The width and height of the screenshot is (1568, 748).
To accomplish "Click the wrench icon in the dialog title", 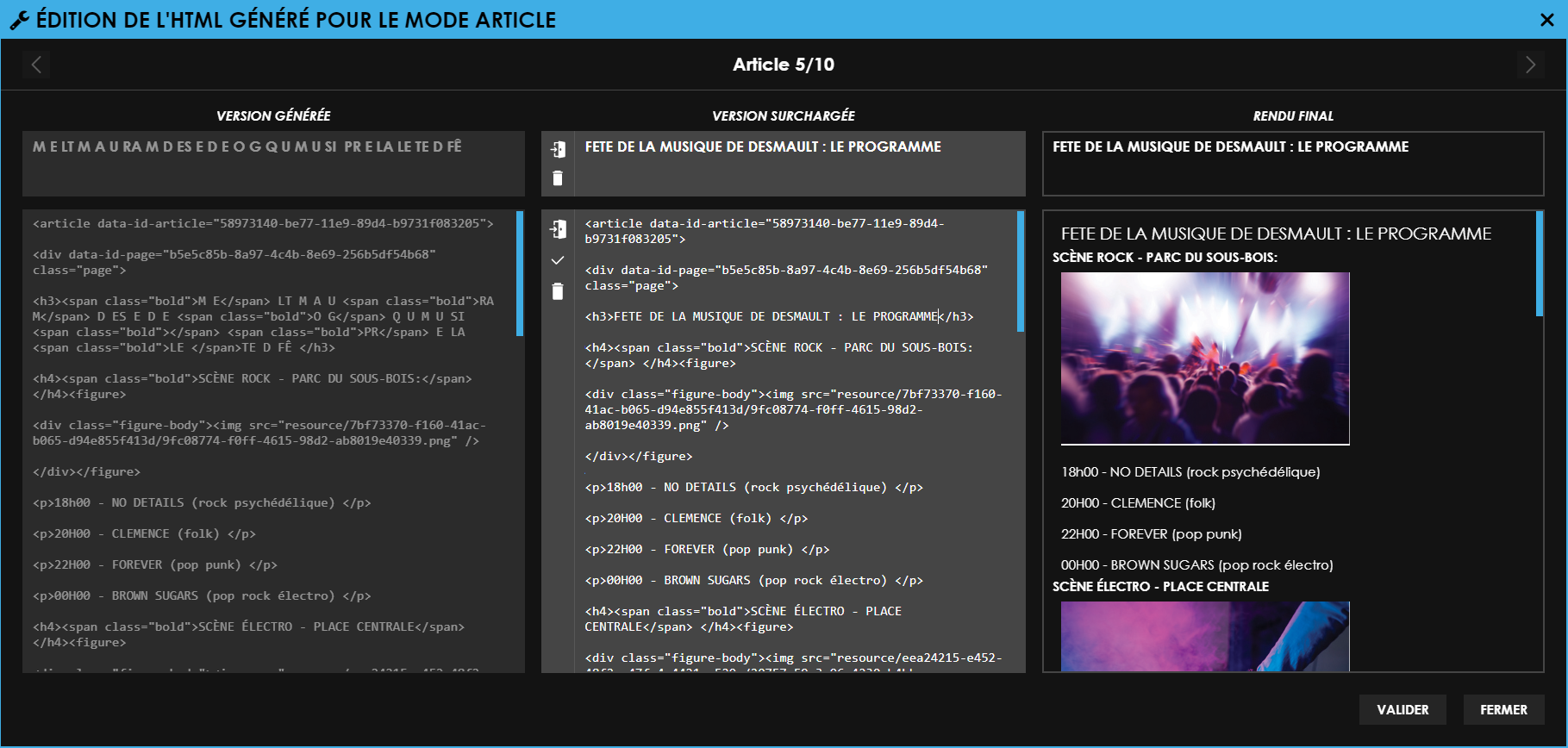I will pos(19,20).
